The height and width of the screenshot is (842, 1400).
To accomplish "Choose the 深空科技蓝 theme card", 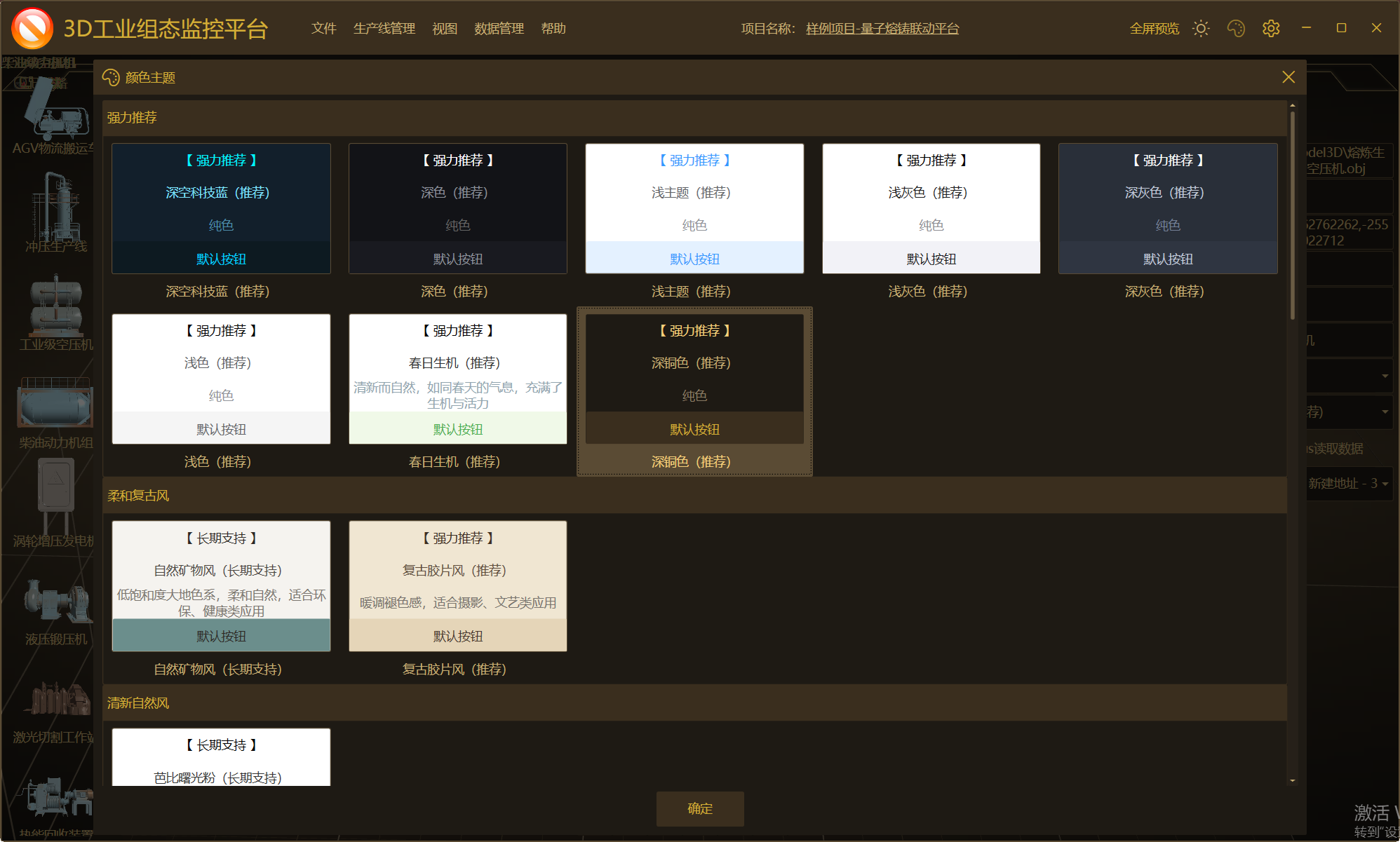I will pyautogui.click(x=221, y=209).
